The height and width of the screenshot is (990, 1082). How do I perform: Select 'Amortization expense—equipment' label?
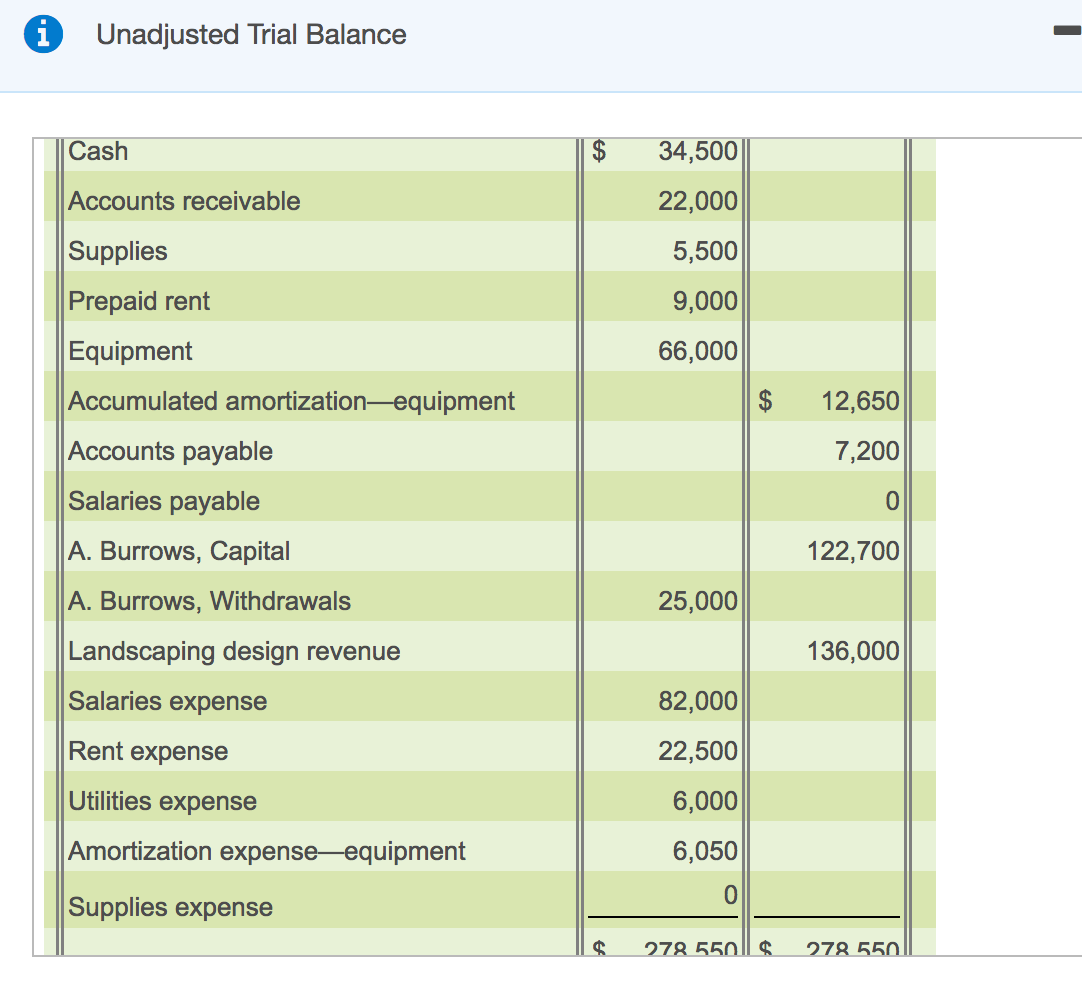pos(267,851)
